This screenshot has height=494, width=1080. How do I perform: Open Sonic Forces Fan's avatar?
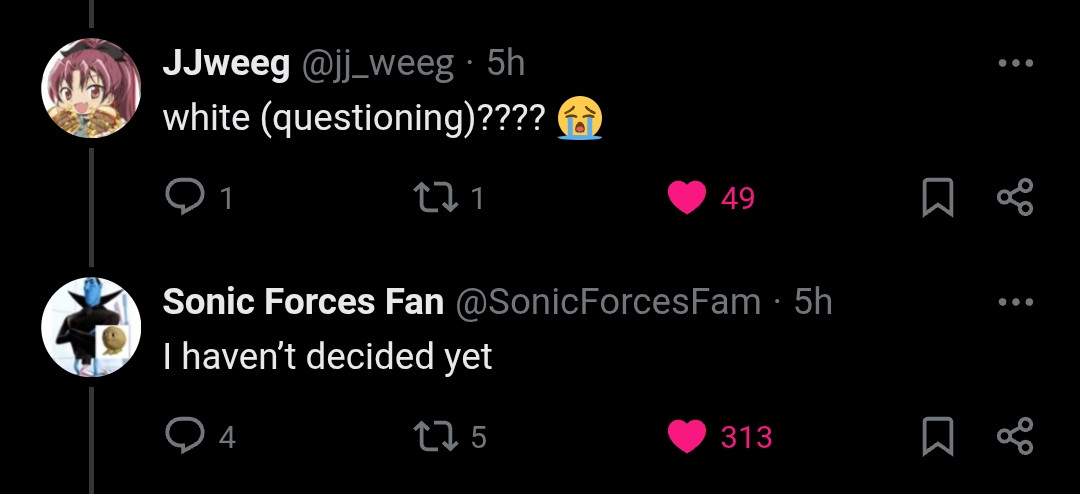tap(91, 327)
